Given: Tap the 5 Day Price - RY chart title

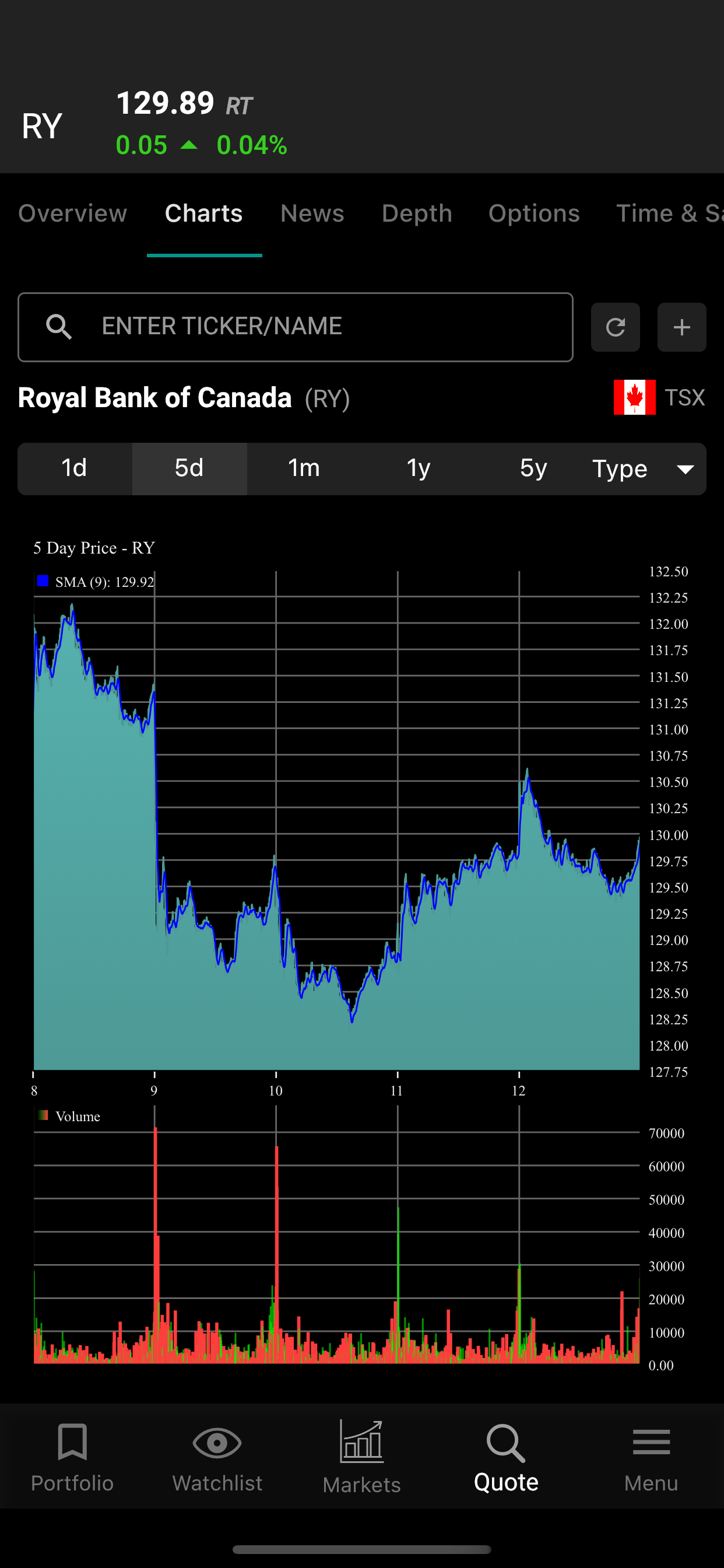Looking at the screenshot, I should (94, 548).
